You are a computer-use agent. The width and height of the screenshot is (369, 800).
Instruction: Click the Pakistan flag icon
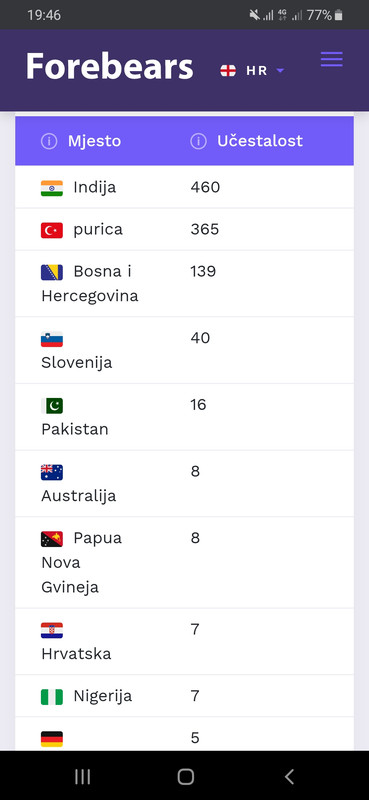click(x=52, y=406)
